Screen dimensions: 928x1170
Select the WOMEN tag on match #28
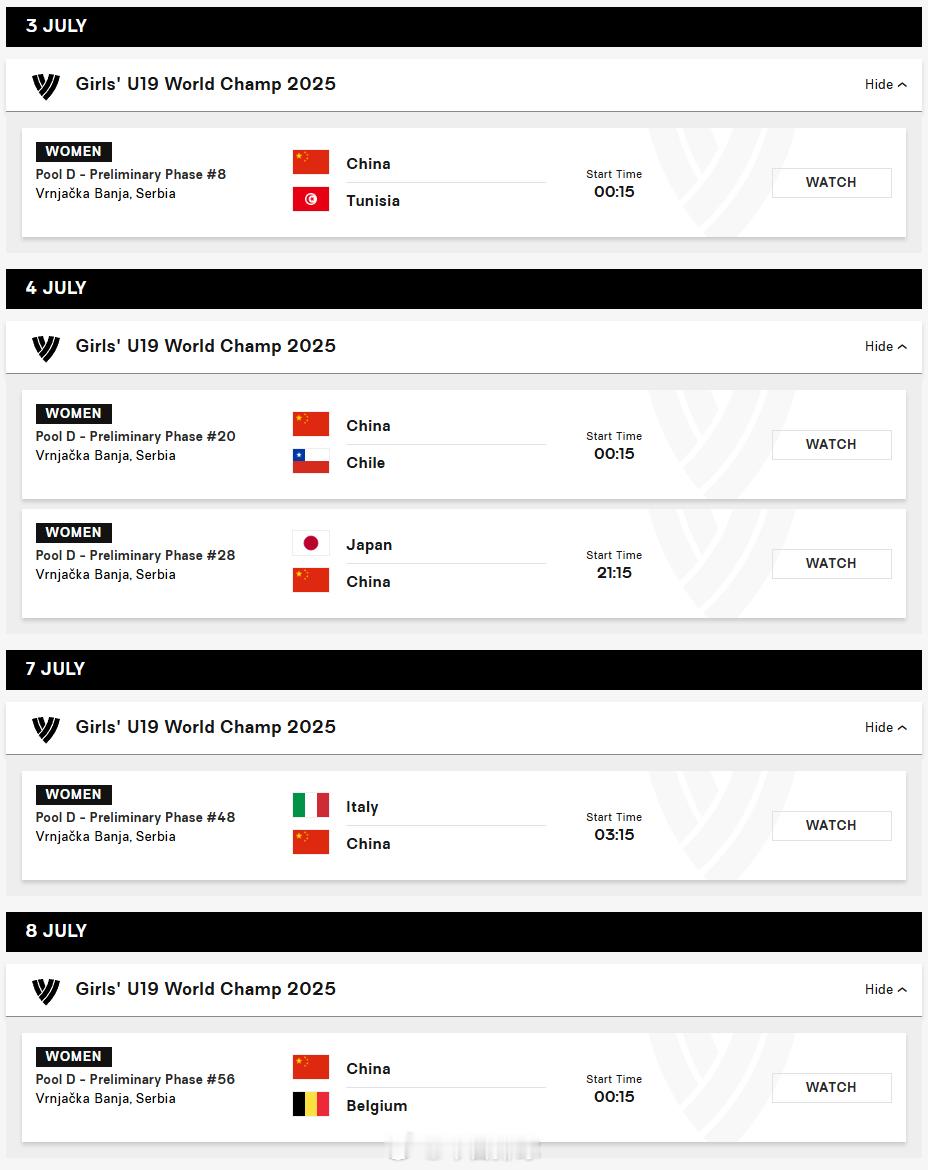pos(74,533)
